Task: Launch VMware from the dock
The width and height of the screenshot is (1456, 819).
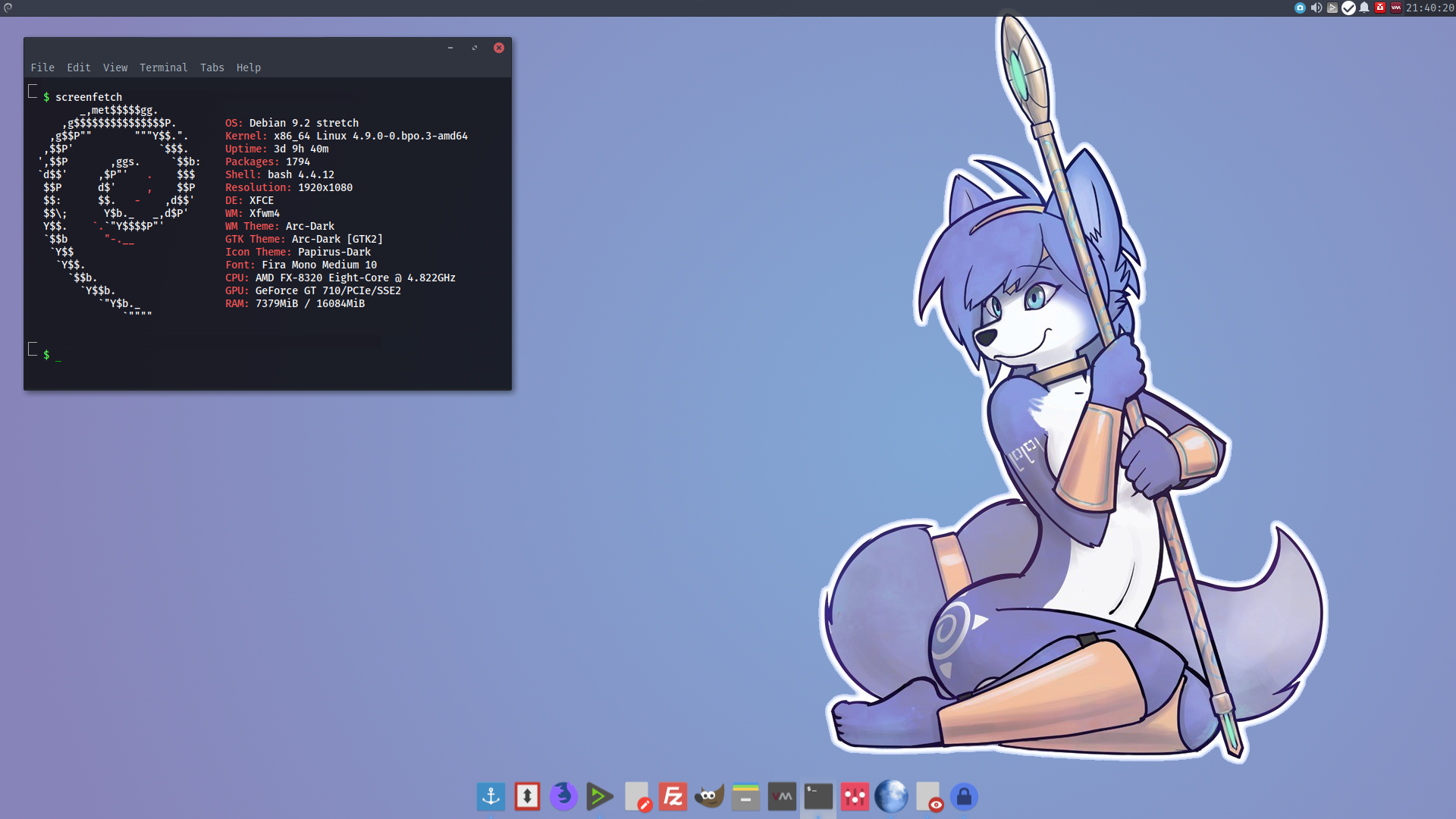Action: click(782, 796)
